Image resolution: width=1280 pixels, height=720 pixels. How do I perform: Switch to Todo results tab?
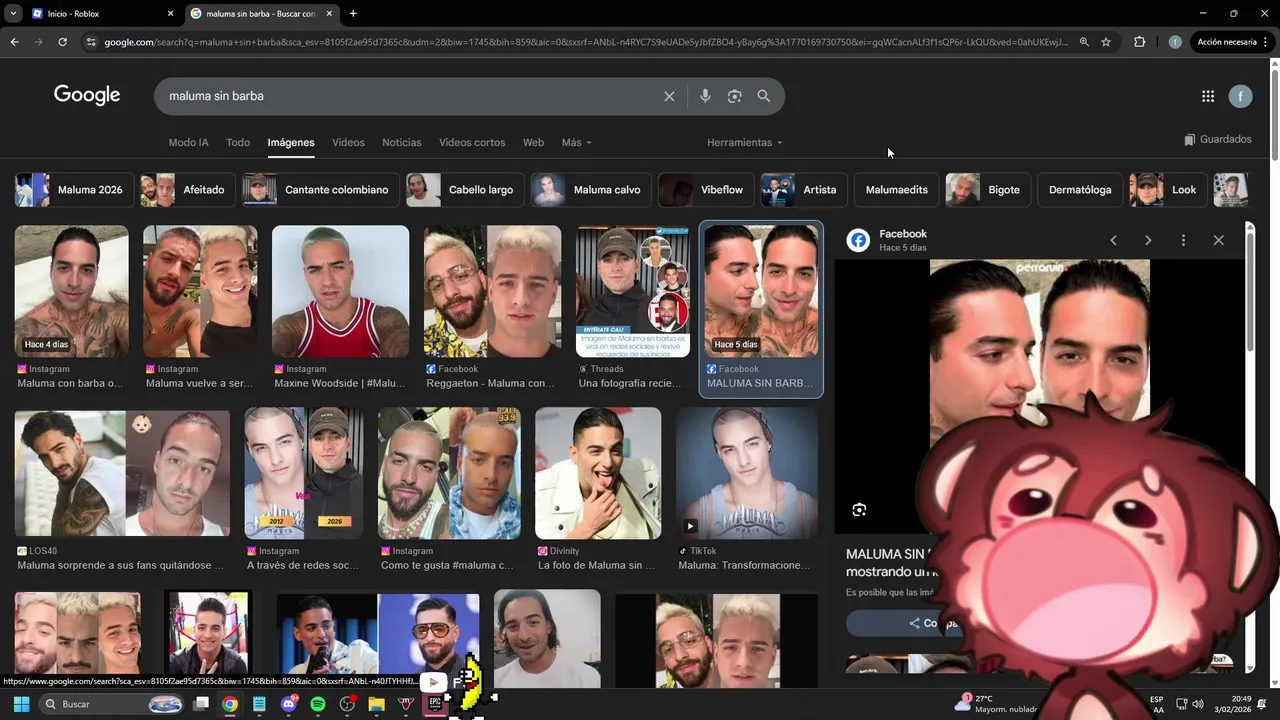tap(238, 142)
